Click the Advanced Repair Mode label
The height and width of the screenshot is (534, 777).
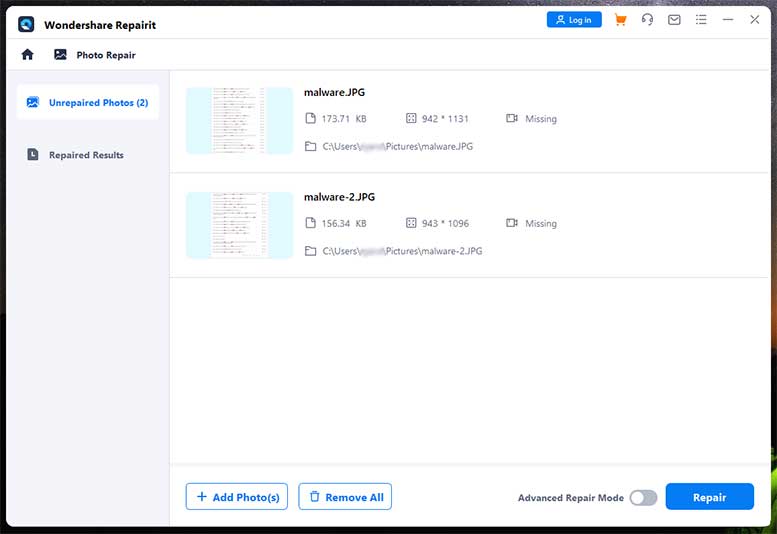[x=571, y=498]
